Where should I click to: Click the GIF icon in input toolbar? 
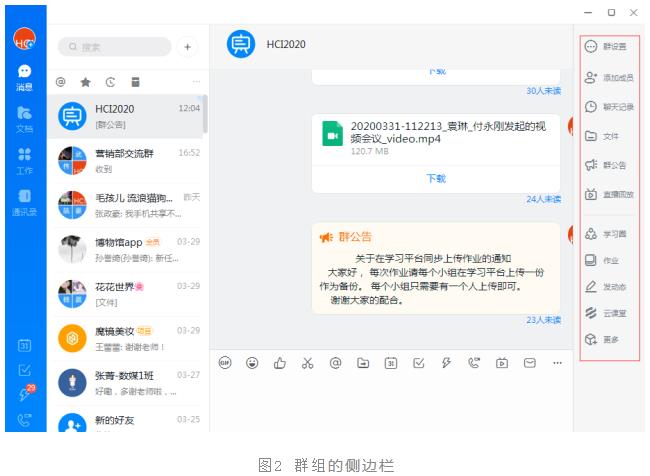pos(224,363)
